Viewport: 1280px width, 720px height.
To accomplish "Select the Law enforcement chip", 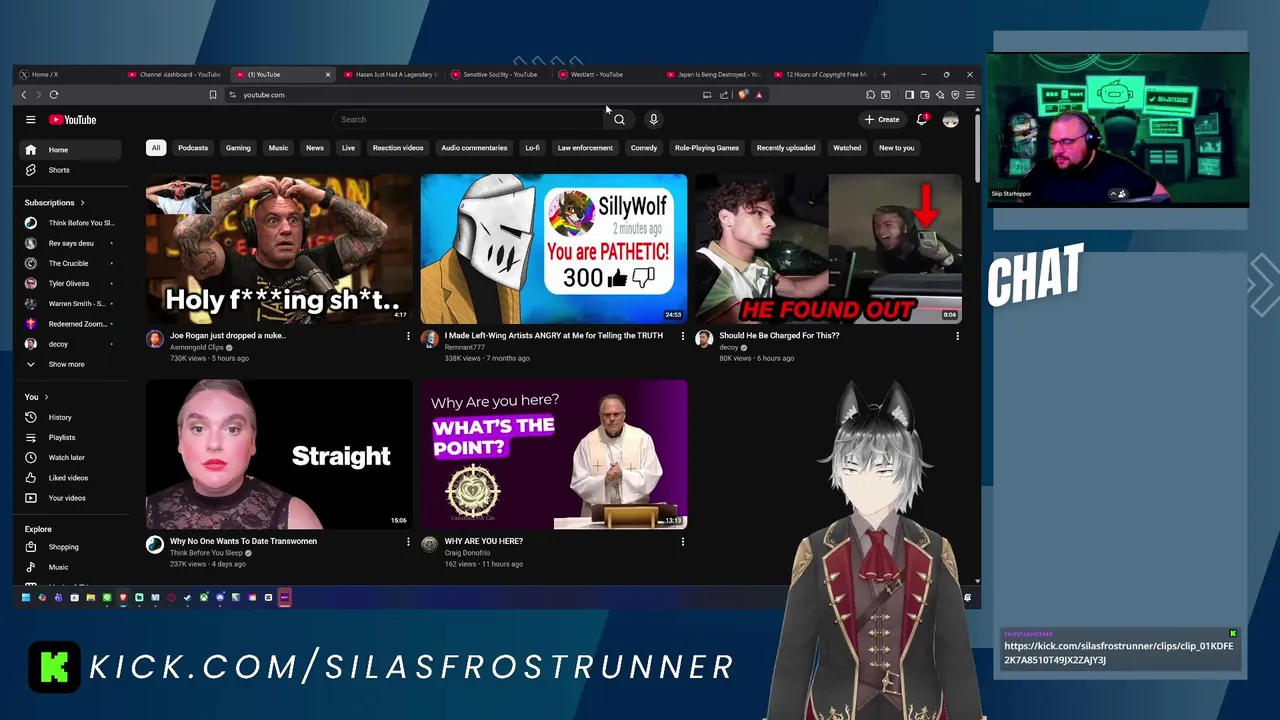I will pos(585,148).
